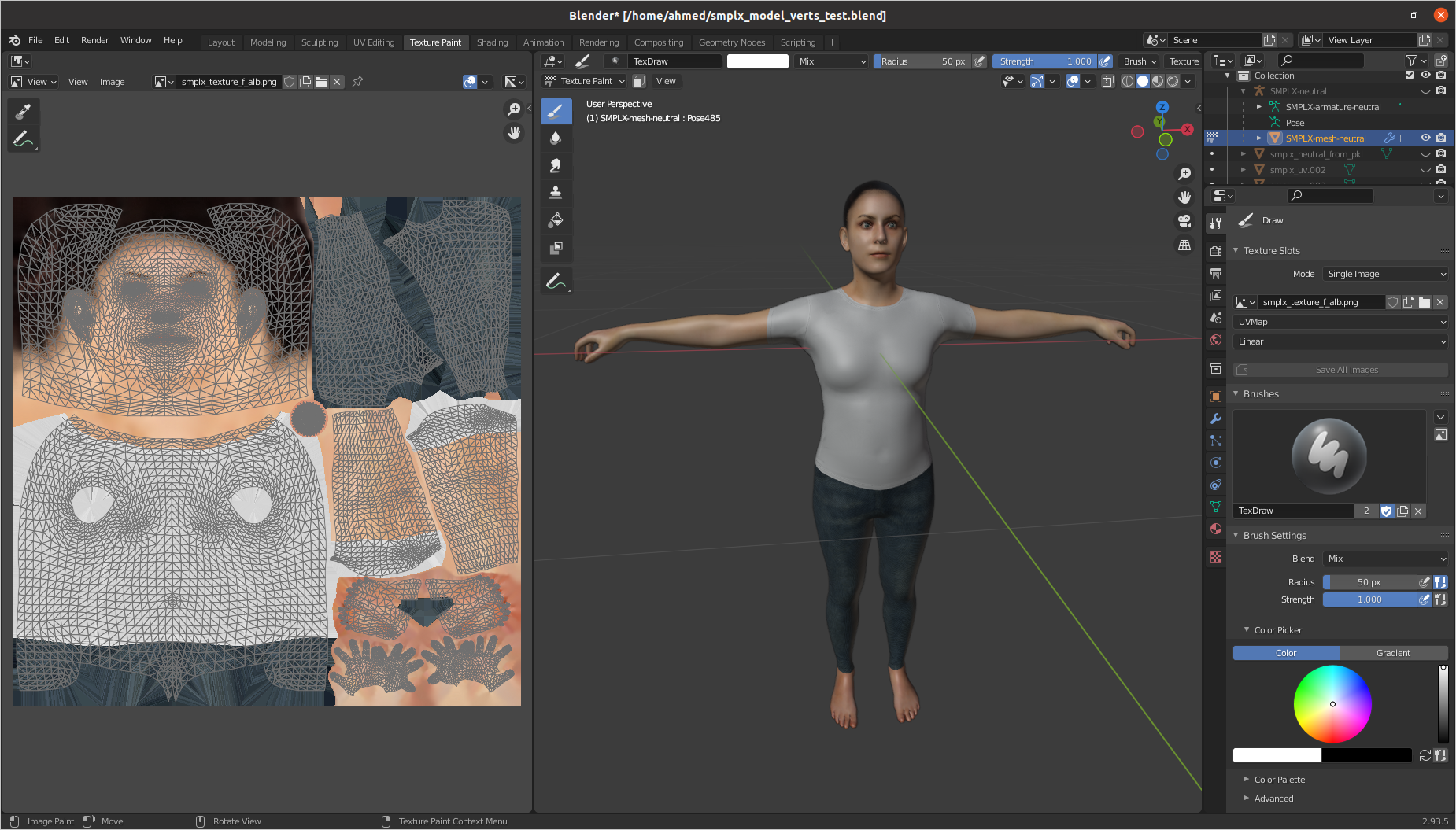
Task: Click the Sample Color eyedropper in image editor
Action: 23,112
